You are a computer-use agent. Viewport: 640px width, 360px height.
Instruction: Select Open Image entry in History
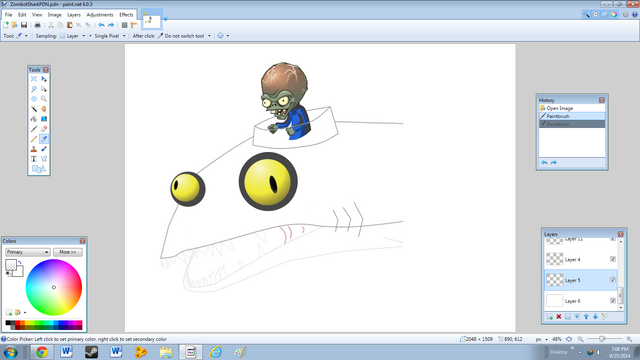pyautogui.click(x=572, y=108)
